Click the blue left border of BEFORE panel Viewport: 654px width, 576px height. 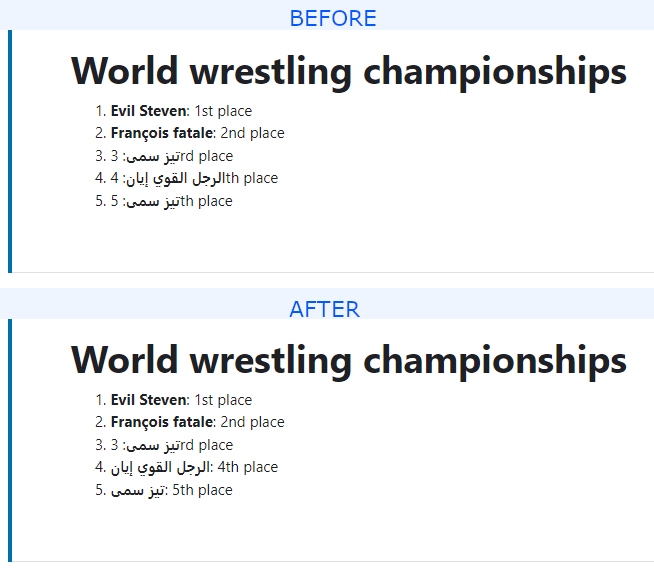[10, 151]
